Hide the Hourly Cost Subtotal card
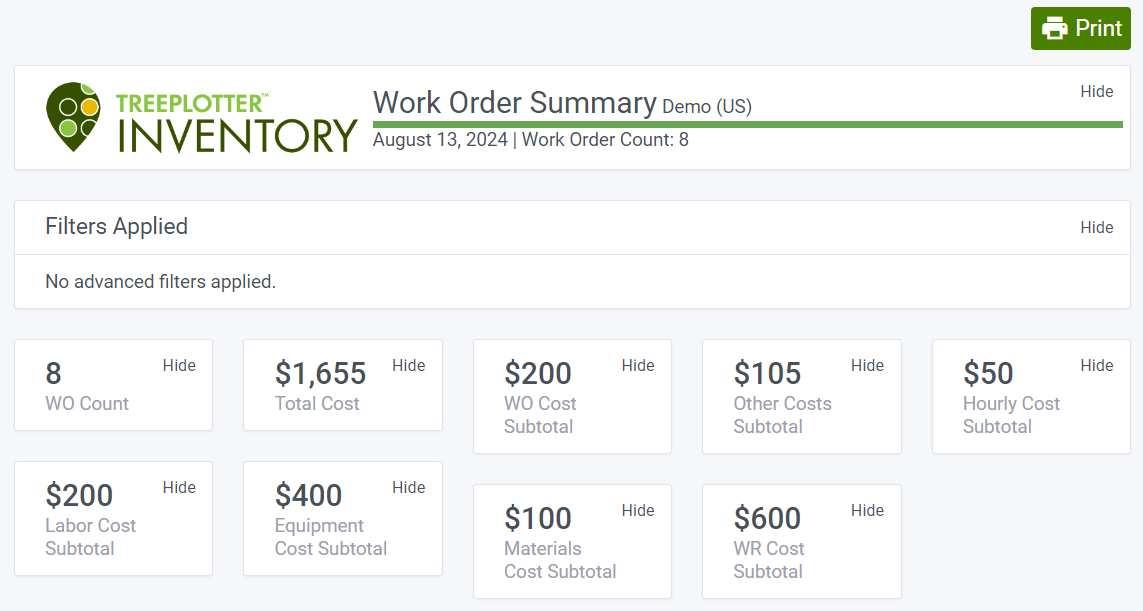The height and width of the screenshot is (611, 1143). click(x=1097, y=365)
